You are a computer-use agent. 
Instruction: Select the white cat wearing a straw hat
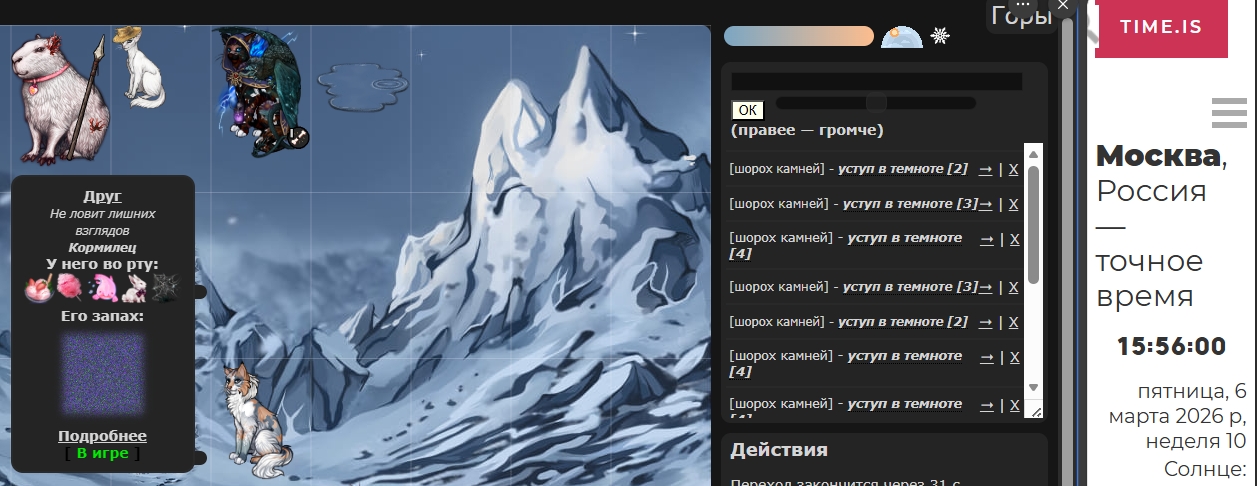pos(142,67)
